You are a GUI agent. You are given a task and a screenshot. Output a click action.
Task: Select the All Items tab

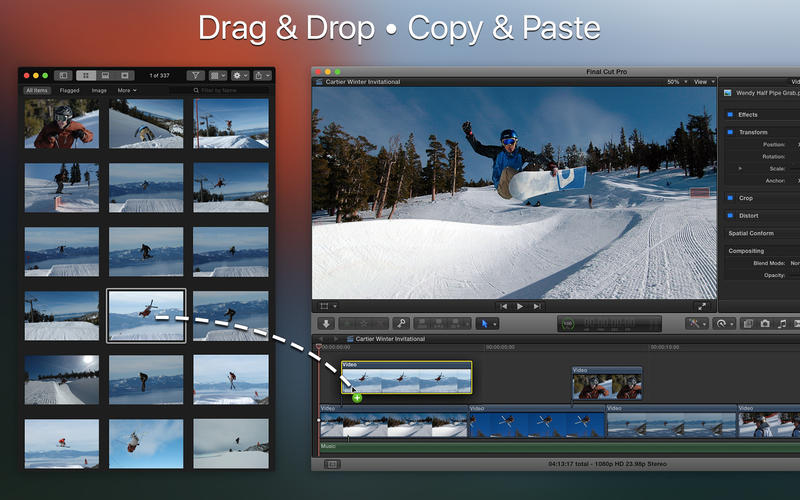[x=36, y=90]
